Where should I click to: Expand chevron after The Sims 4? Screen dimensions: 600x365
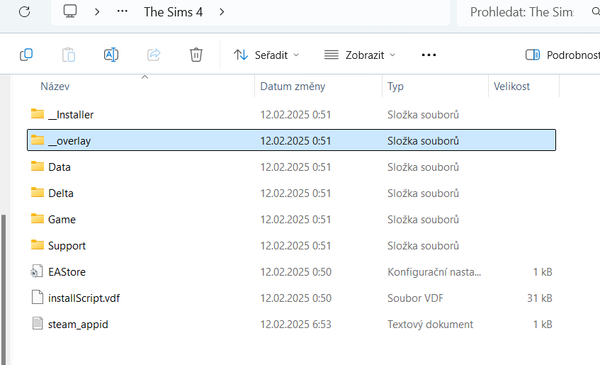pyautogui.click(x=222, y=12)
